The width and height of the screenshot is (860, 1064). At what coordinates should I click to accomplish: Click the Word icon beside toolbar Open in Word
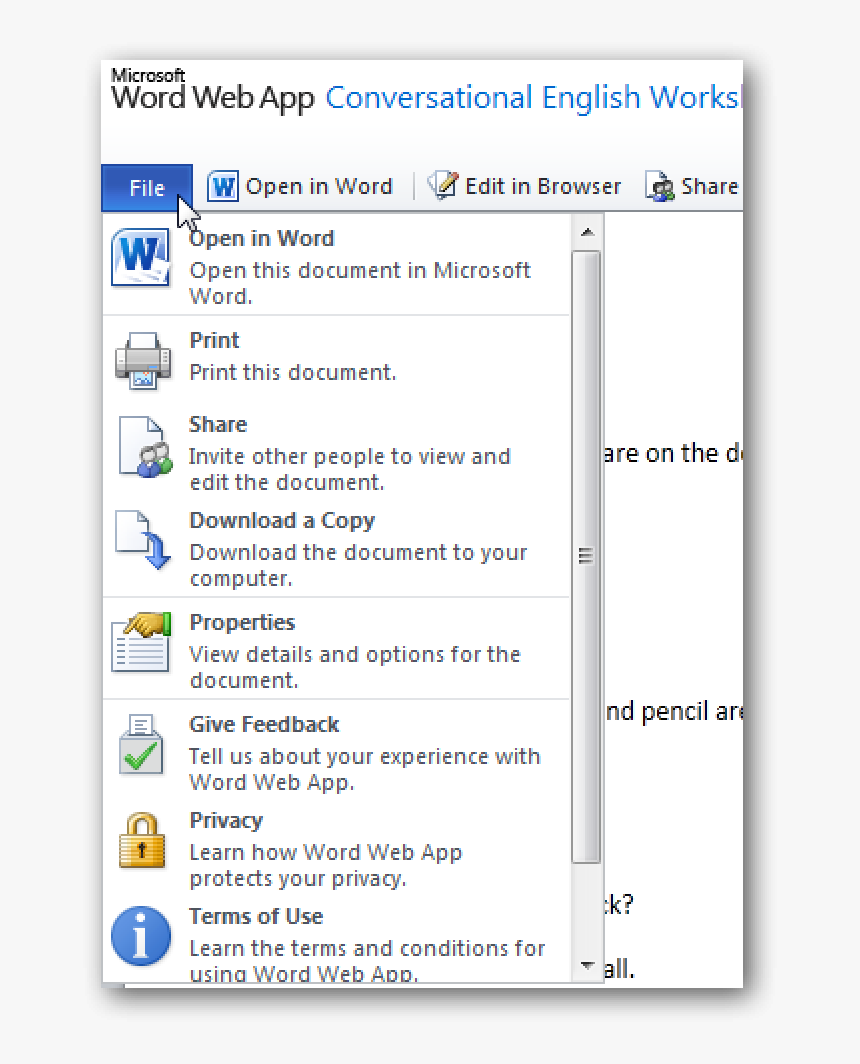click(223, 186)
